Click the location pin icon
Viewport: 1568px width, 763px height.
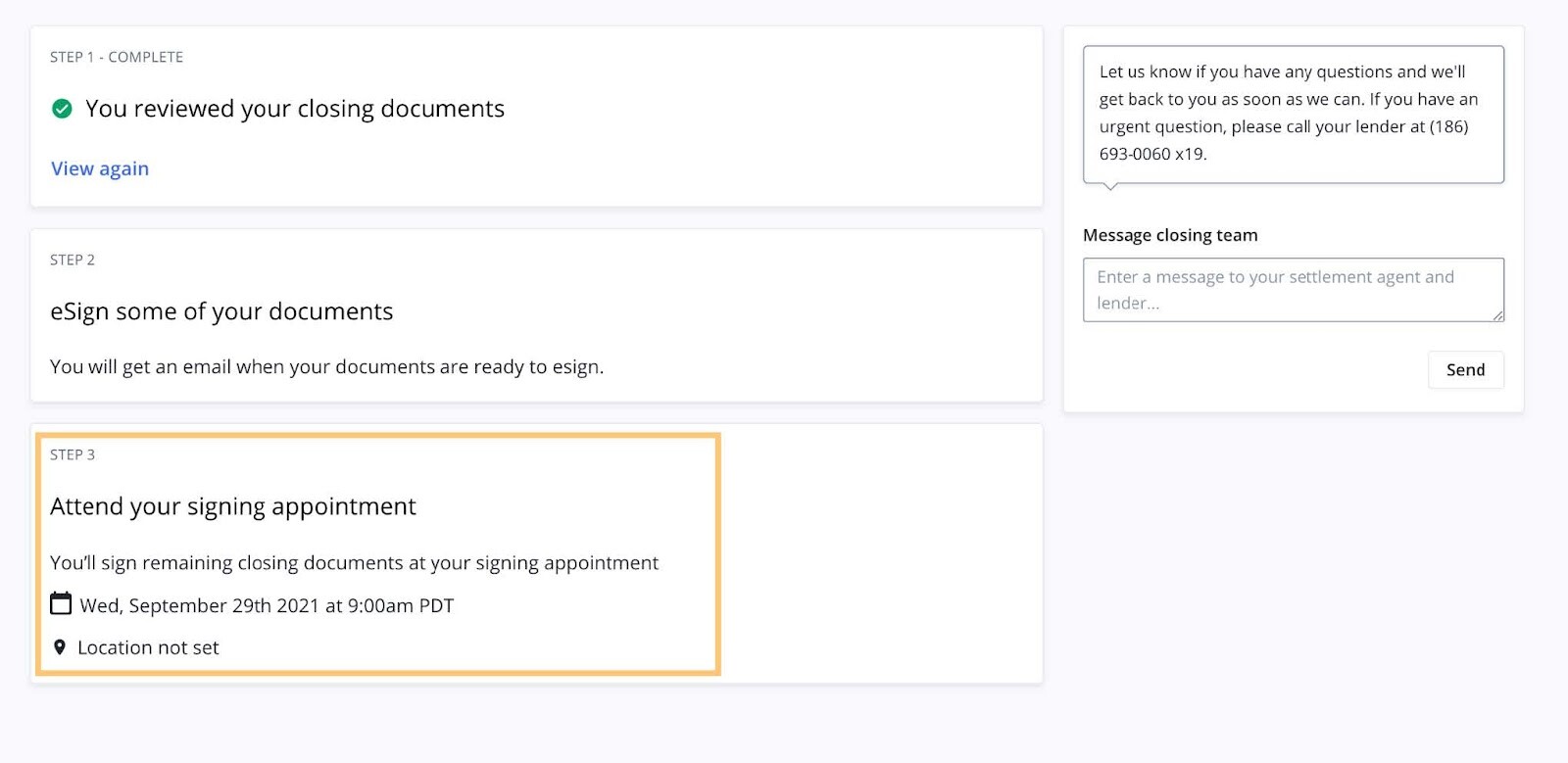point(60,647)
